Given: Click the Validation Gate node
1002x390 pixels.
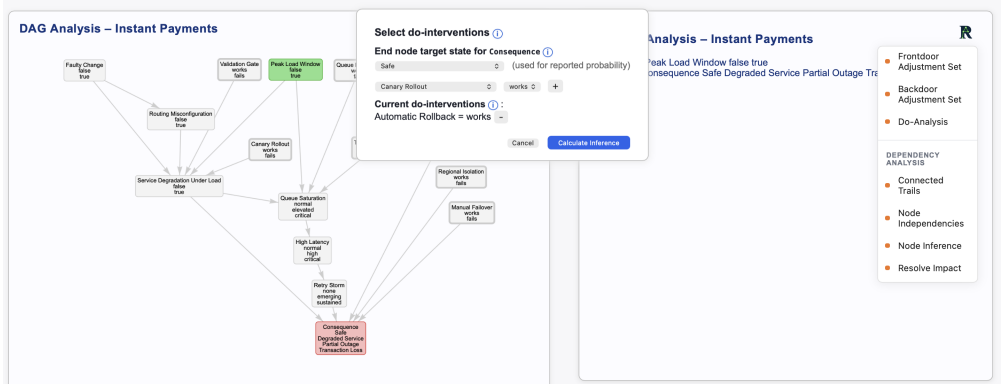Looking at the screenshot, I should click(240, 70).
